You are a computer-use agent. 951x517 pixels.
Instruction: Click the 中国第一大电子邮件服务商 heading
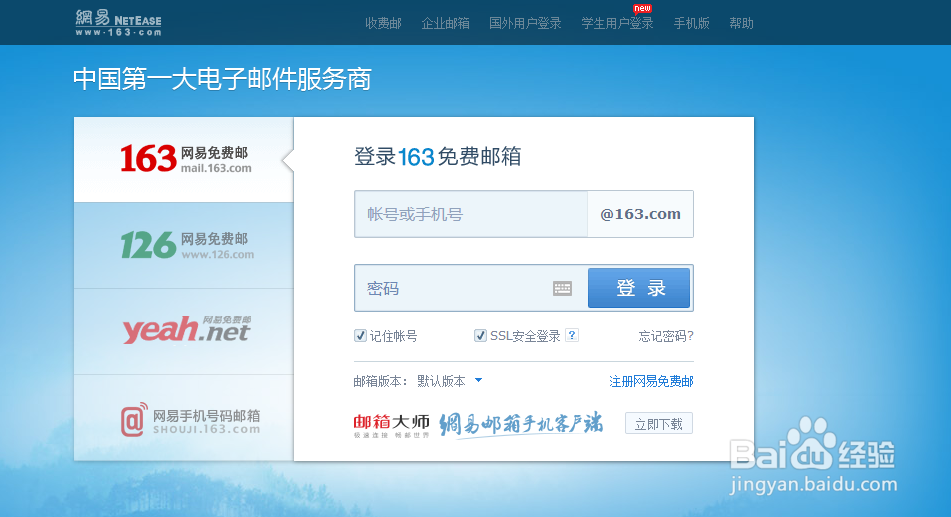(222, 79)
